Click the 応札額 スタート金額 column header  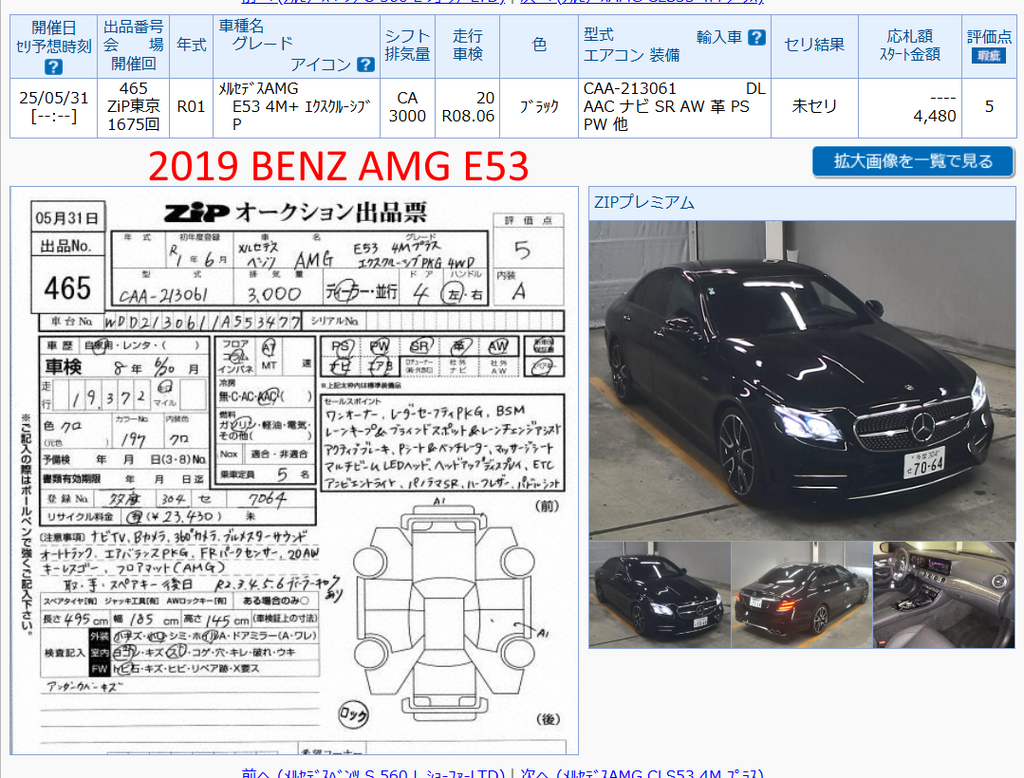pyautogui.click(x=910, y=46)
